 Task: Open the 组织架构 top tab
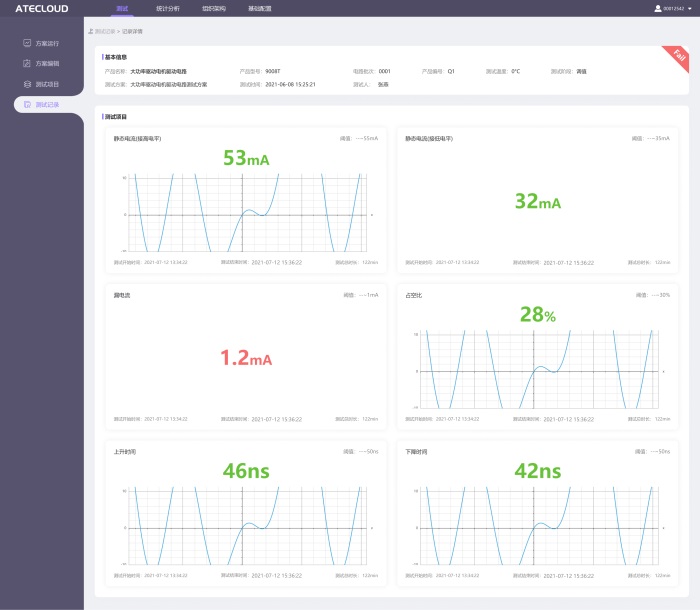pyautogui.click(x=214, y=8)
